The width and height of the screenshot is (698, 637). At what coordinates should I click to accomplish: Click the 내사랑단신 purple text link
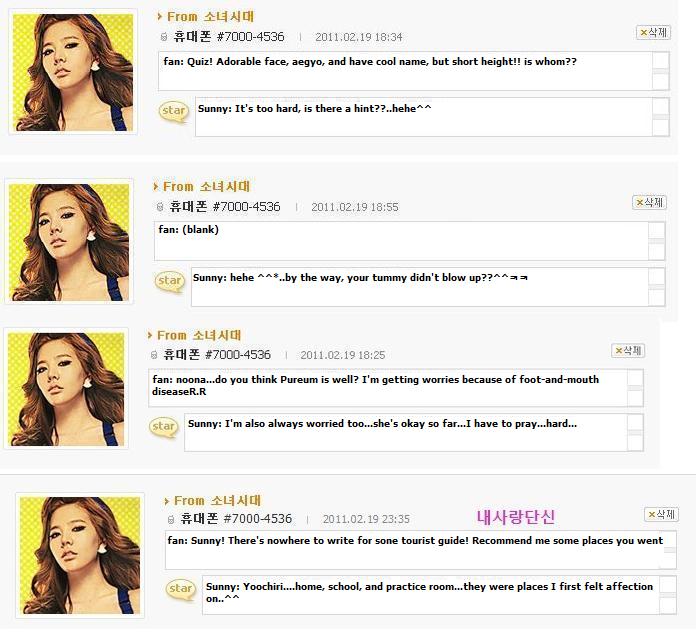click(515, 517)
